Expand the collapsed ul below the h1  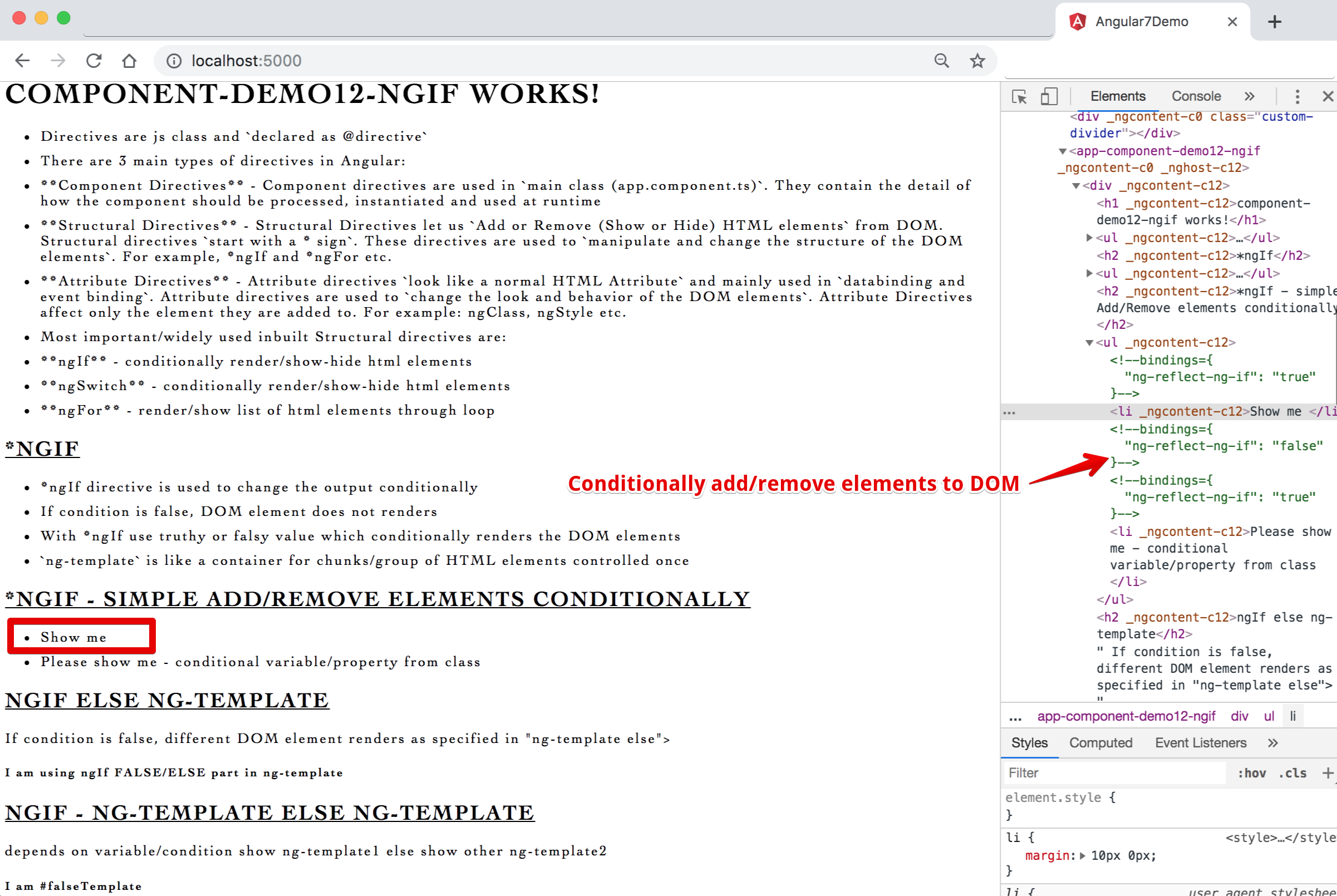pos(1089,238)
